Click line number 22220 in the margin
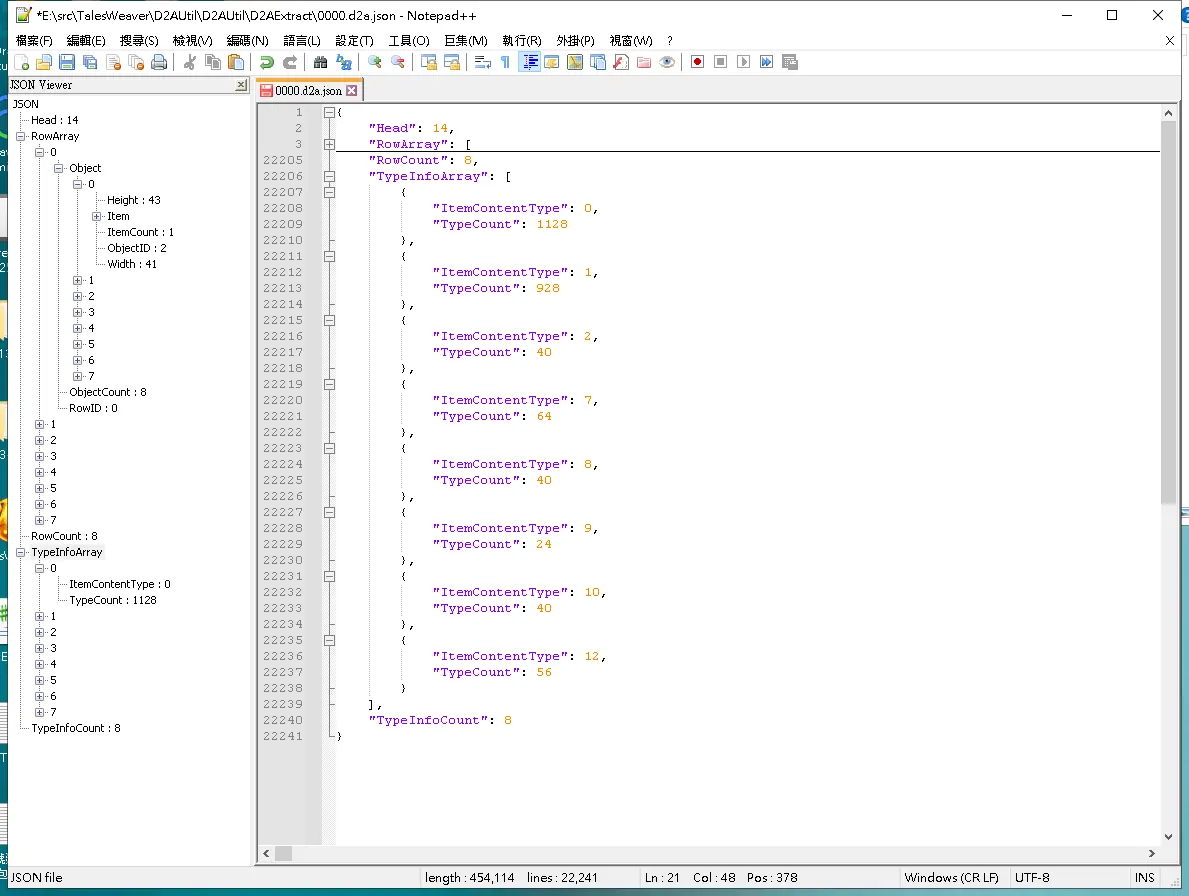 (x=283, y=400)
